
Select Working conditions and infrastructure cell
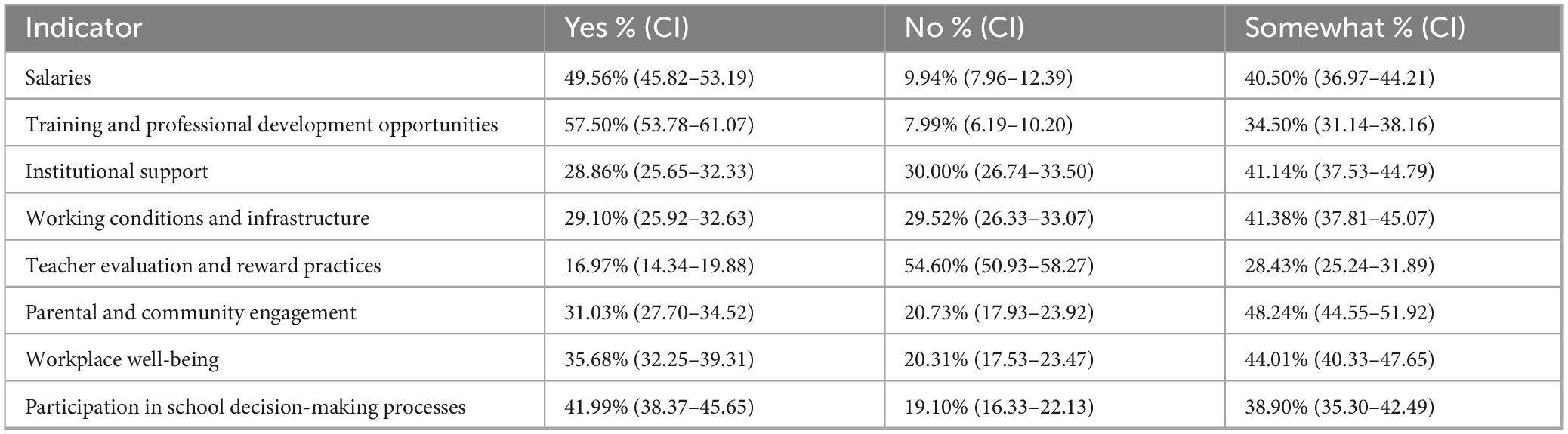(x=197, y=218)
